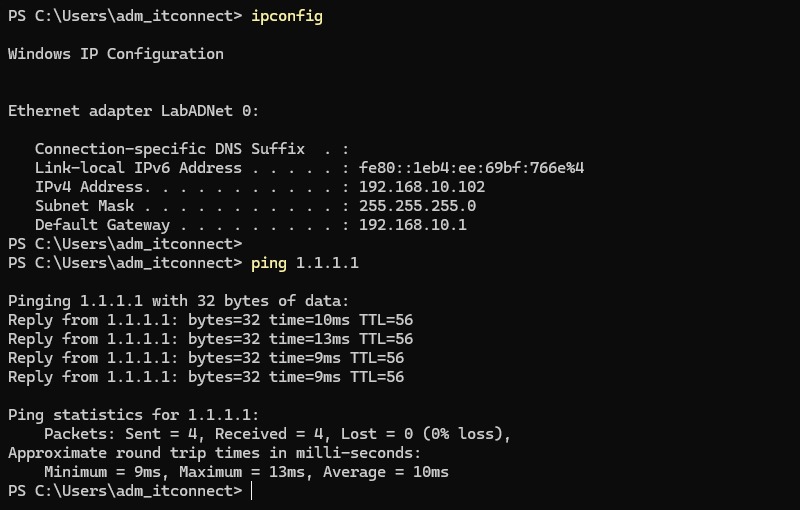Select the Ethernet adapter LabADNet 0 line
The height and width of the screenshot is (510, 800).
pos(133,111)
